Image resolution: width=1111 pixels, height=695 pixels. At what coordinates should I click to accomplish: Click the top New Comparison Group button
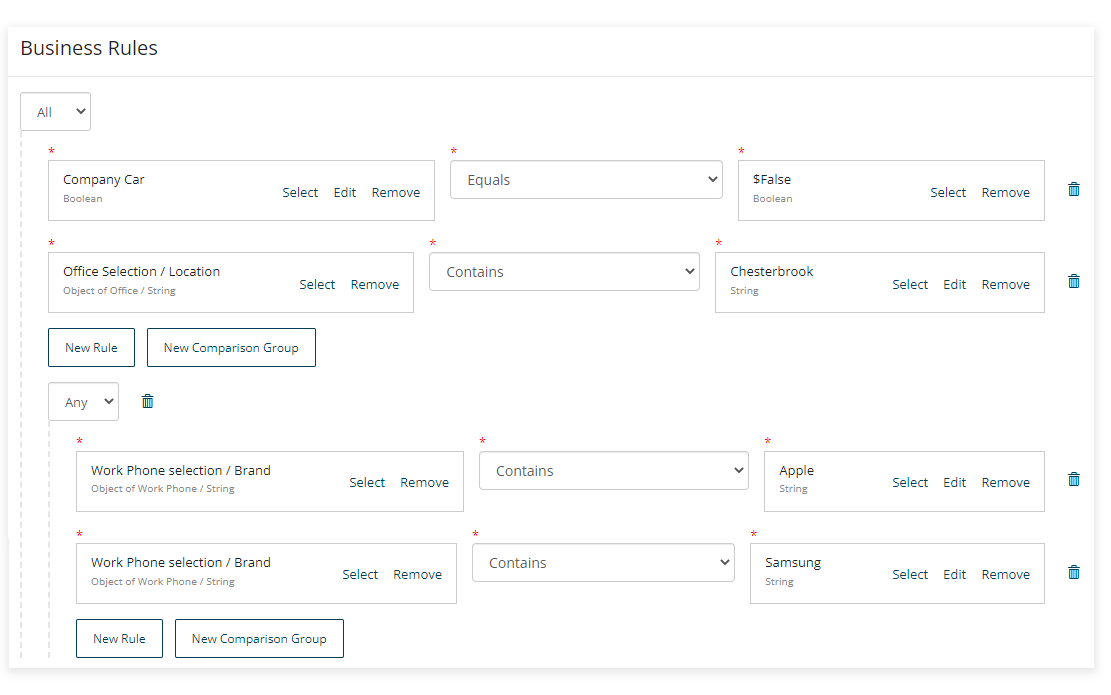(x=231, y=347)
